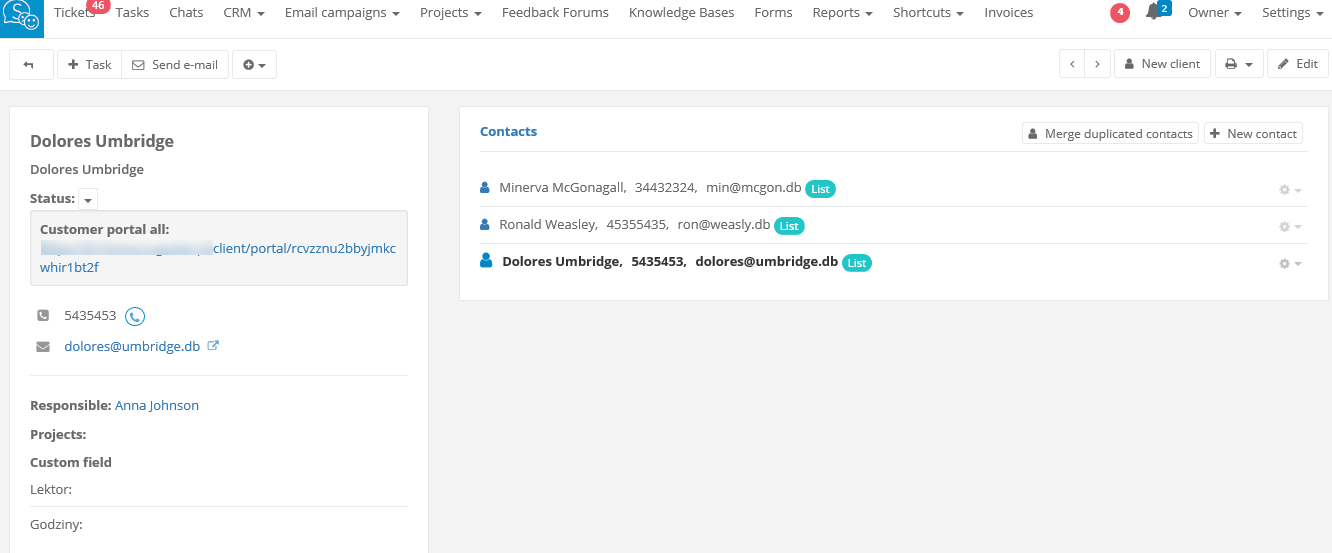
Task: Open the notification bell icon
Action: tap(1154, 13)
